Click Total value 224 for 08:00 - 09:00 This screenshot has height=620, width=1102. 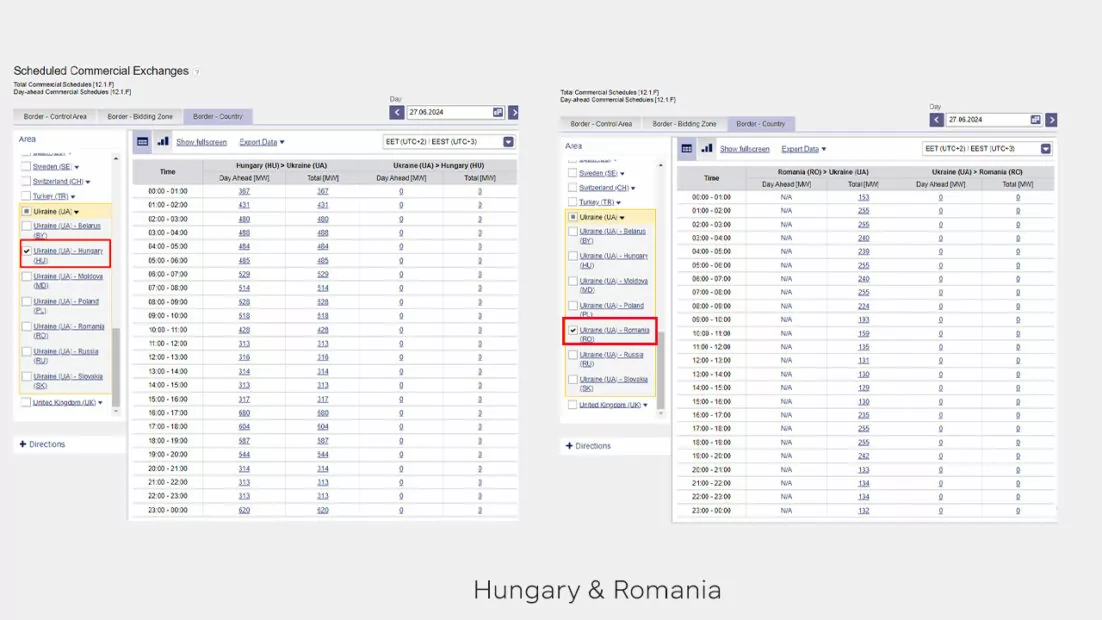[x=864, y=306]
